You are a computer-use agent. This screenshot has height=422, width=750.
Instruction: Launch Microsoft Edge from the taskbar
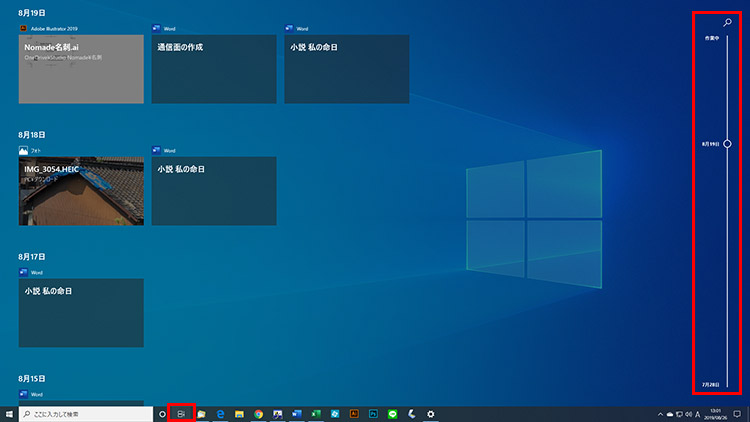(x=220, y=413)
